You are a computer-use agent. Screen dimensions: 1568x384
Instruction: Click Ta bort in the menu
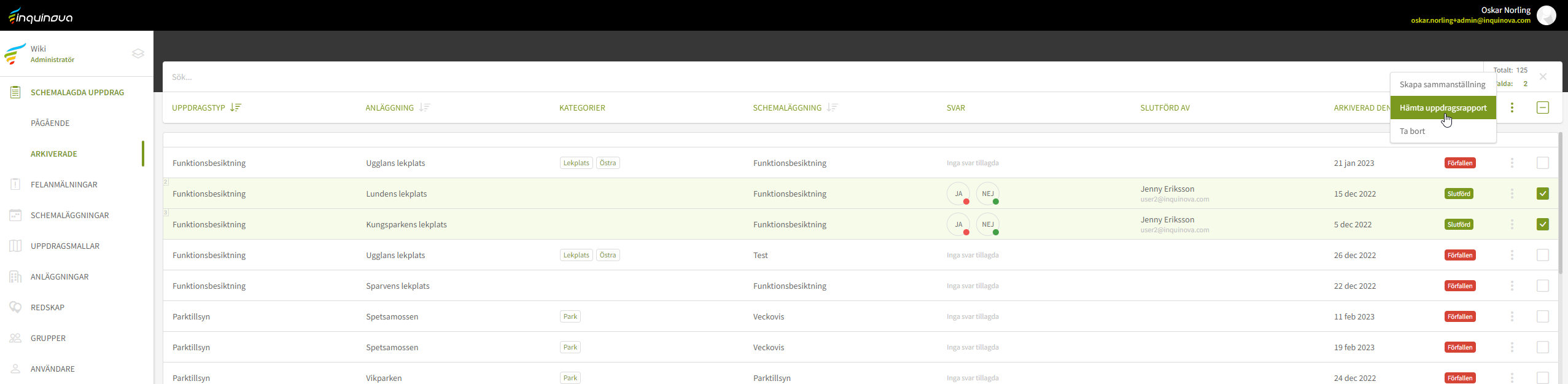coord(1412,131)
